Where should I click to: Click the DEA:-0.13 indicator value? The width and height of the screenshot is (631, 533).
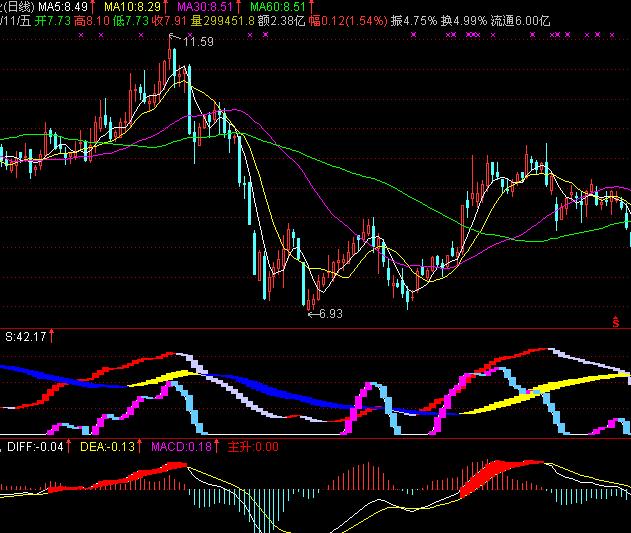[107, 446]
